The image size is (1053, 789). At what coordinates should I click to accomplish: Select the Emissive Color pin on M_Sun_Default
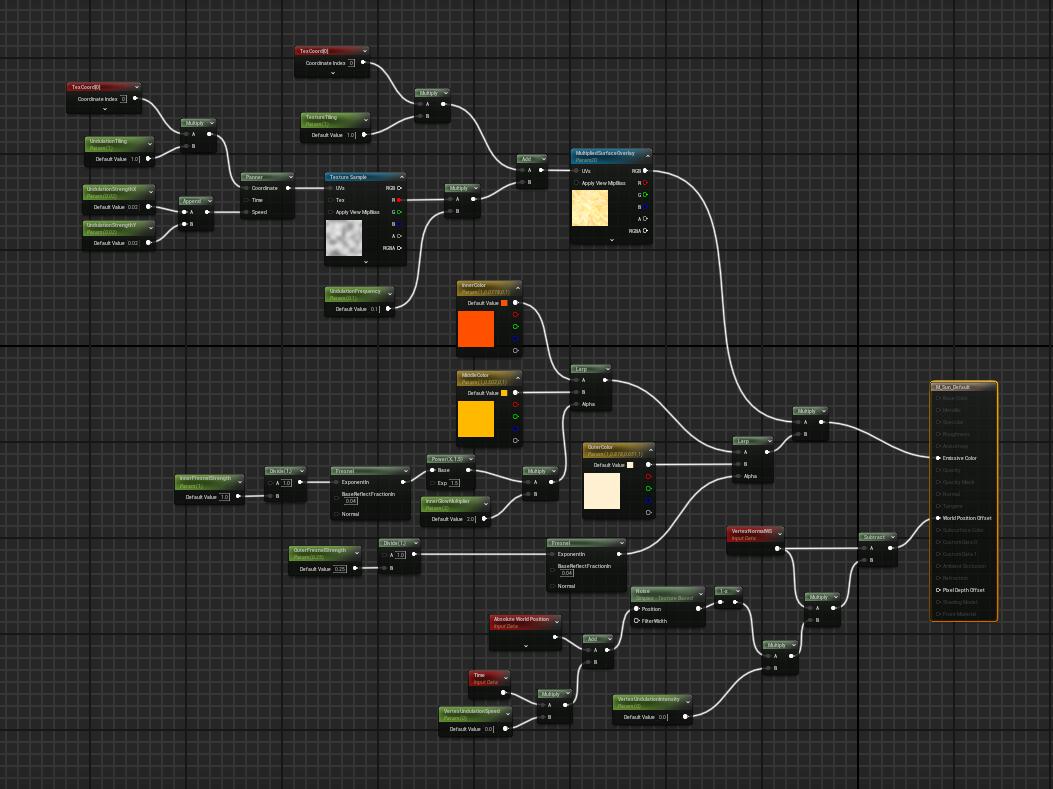pyautogui.click(x=938, y=458)
